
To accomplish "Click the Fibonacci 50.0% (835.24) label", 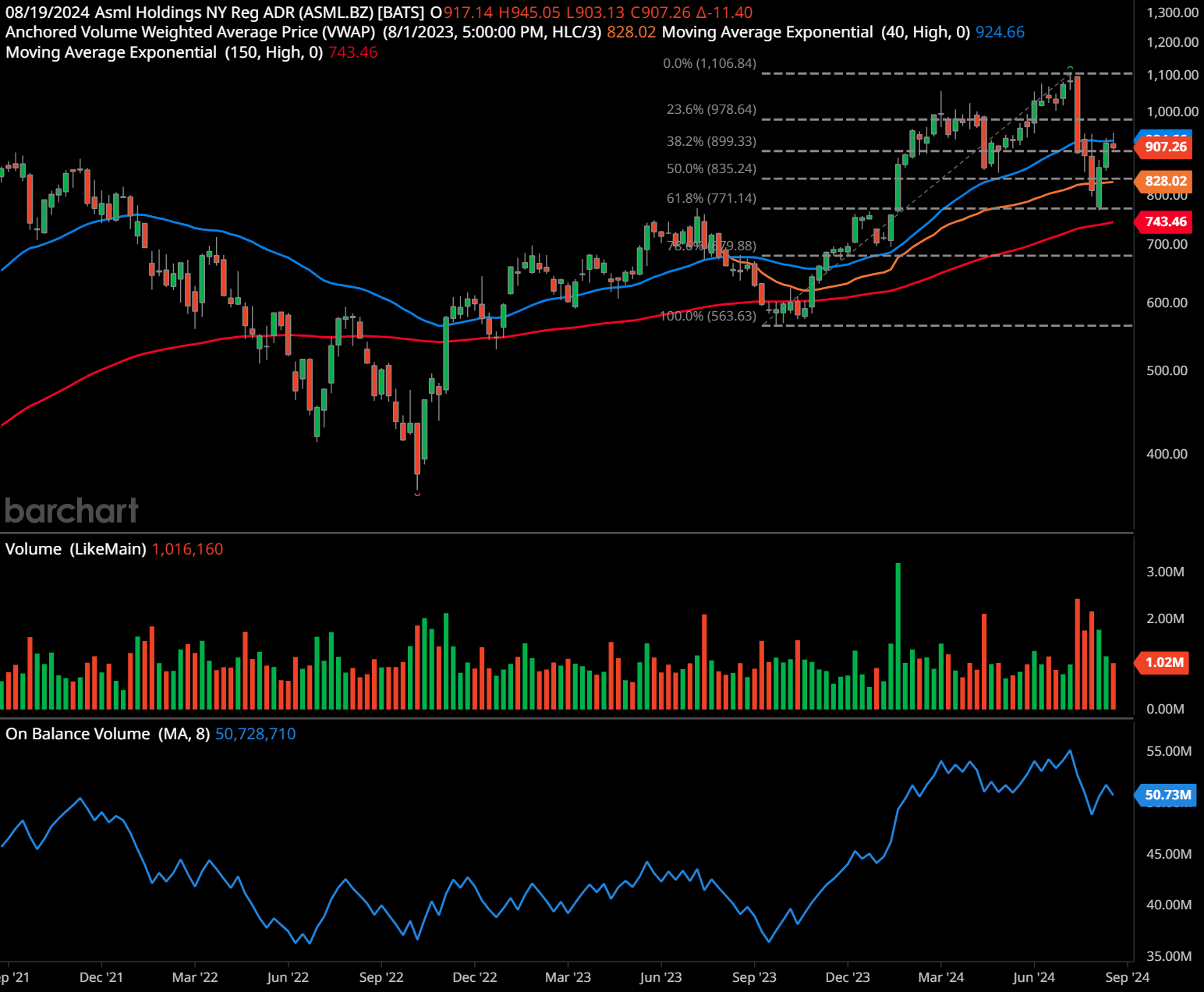I will click(711, 168).
